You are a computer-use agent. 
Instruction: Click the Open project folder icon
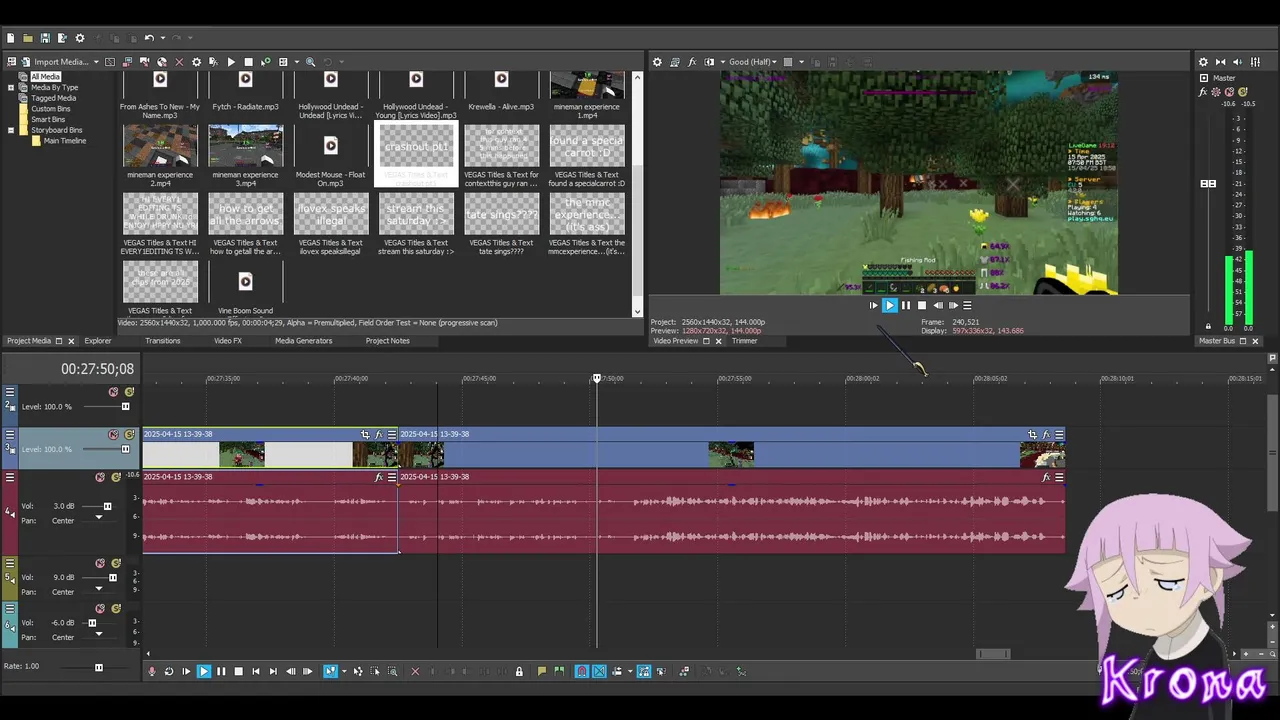(x=28, y=38)
